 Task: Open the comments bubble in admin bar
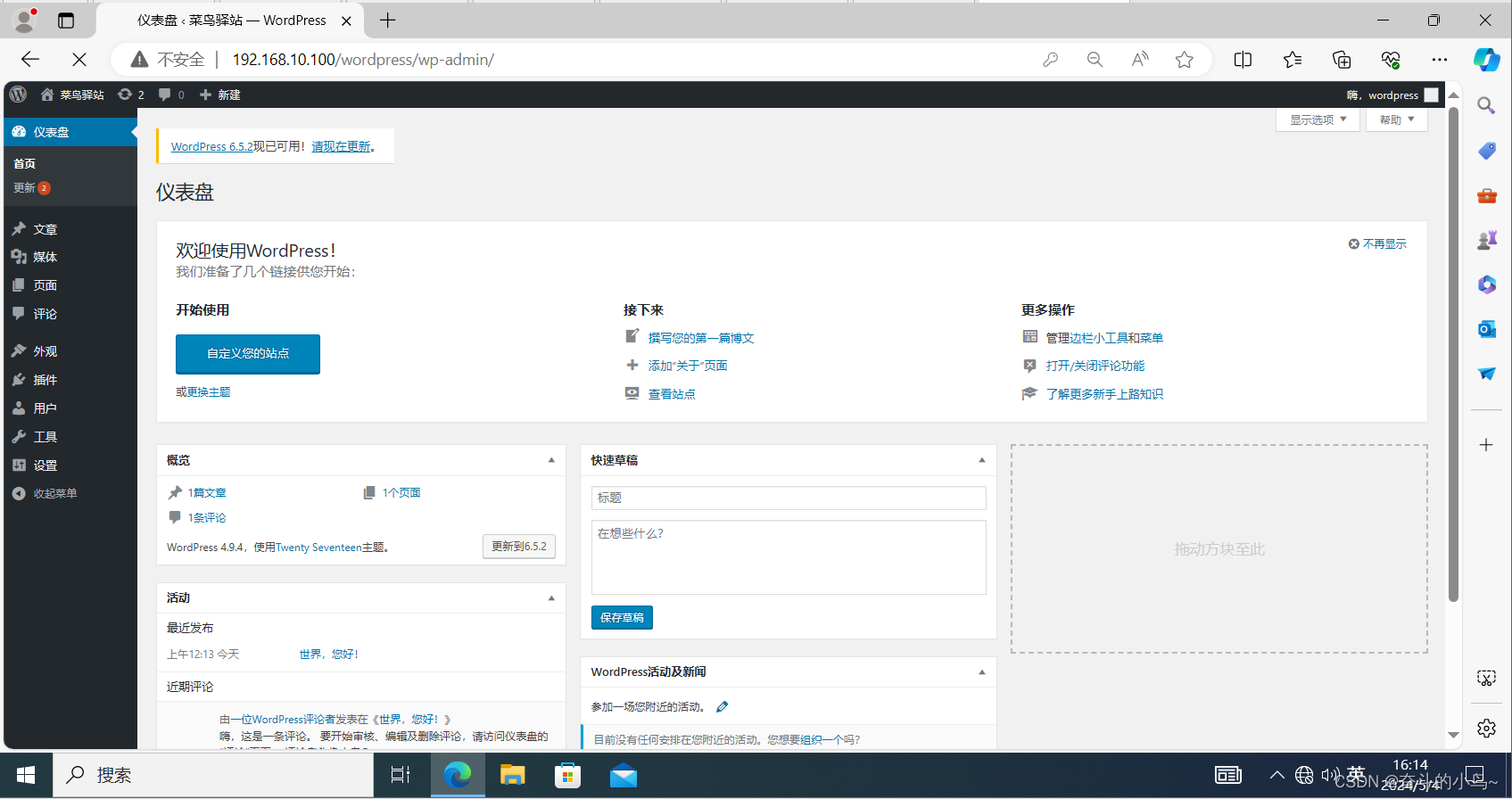171,95
